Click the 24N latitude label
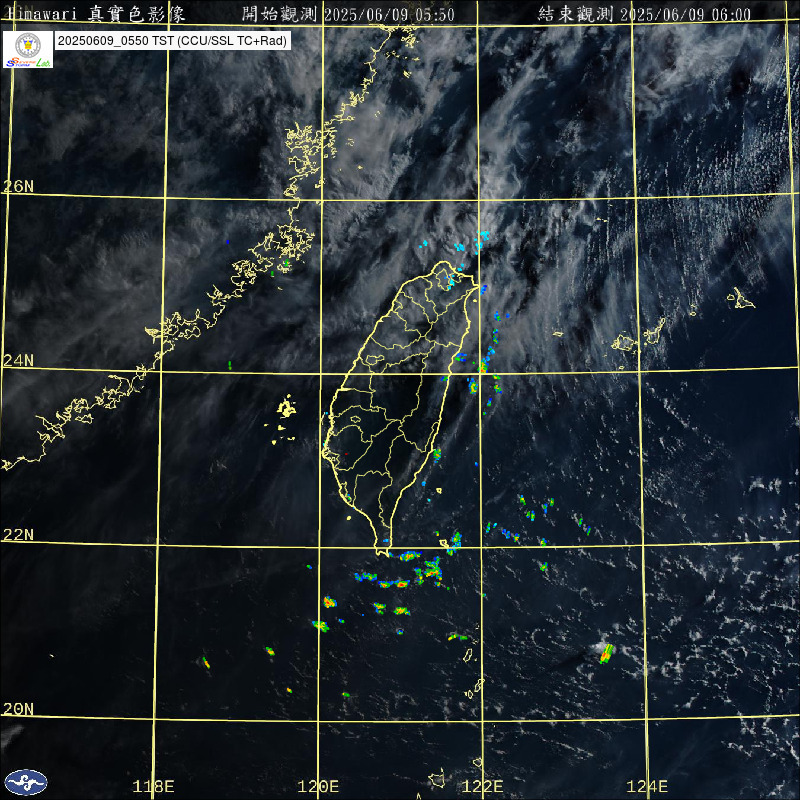This screenshot has width=800, height=800. [x=18, y=360]
